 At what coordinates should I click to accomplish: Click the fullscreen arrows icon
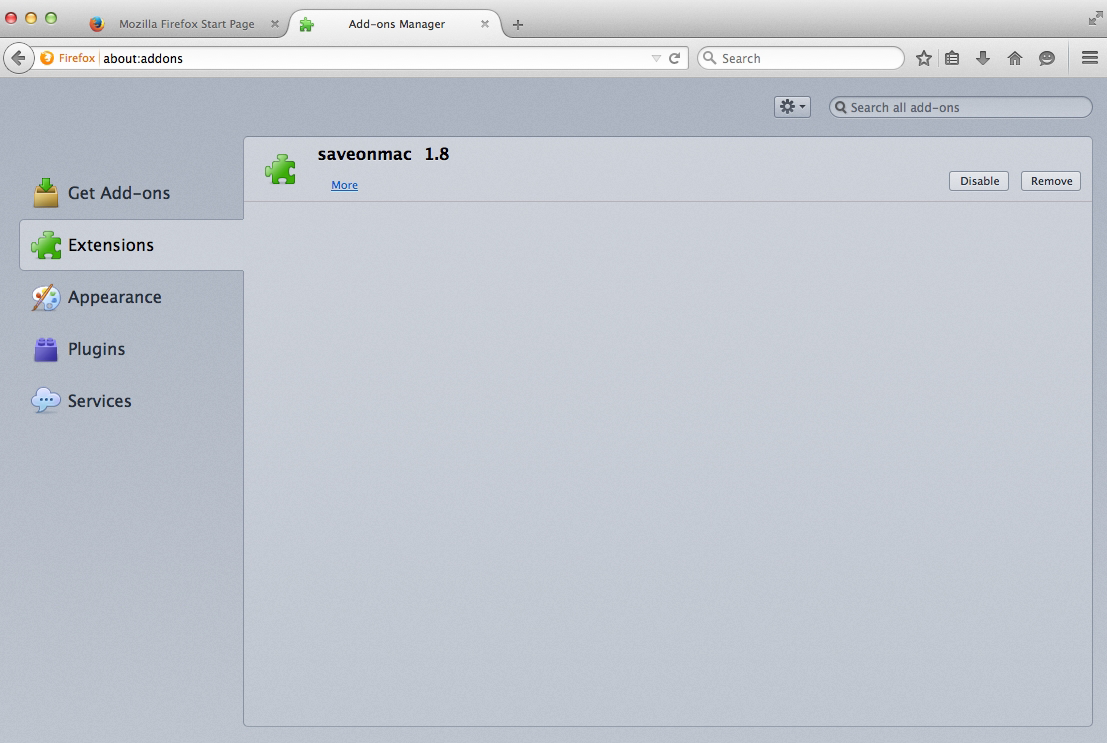click(x=1095, y=18)
